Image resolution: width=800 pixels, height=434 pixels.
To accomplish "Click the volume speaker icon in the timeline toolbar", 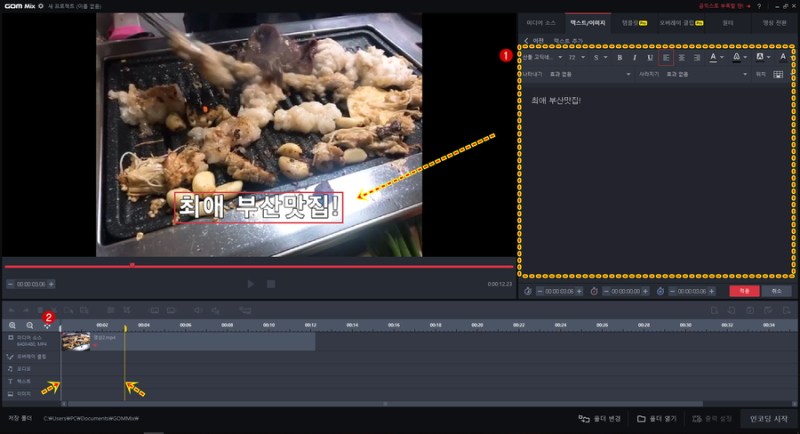I will (x=198, y=310).
